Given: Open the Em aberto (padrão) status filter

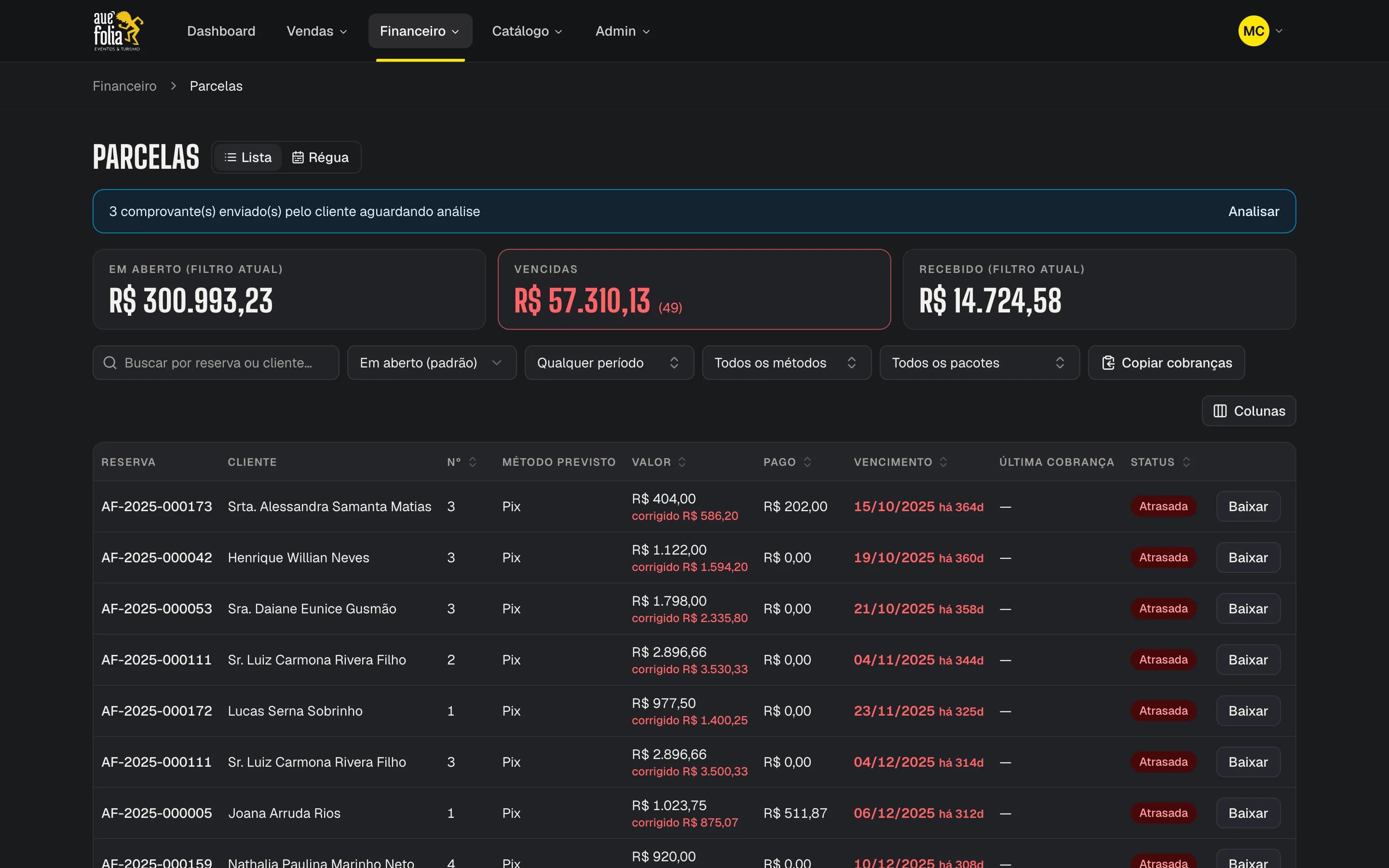Looking at the screenshot, I should pyautogui.click(x=432, y=362).
